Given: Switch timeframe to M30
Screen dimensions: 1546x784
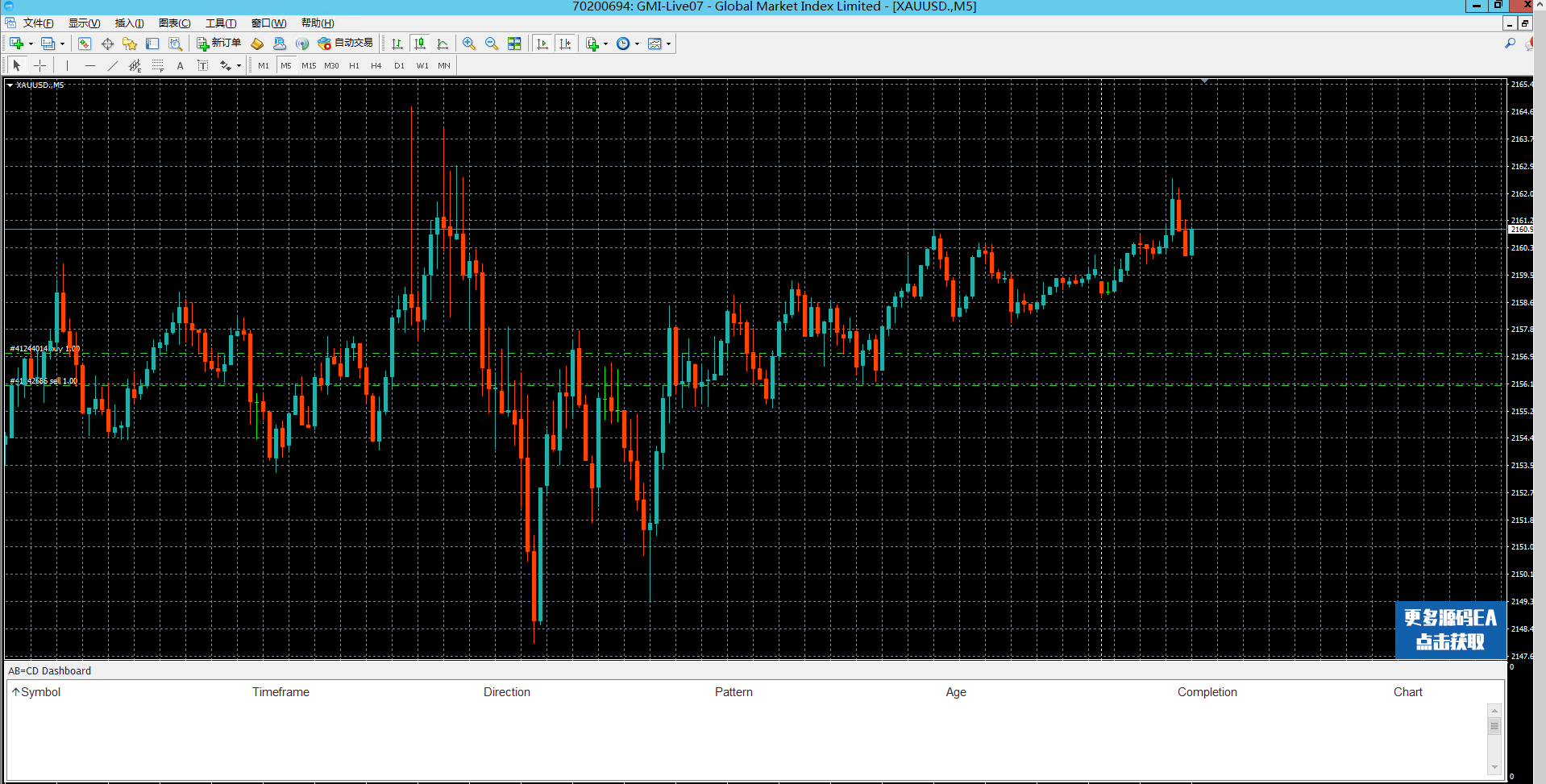Looking at the screenshot, I should coord(331,65).
